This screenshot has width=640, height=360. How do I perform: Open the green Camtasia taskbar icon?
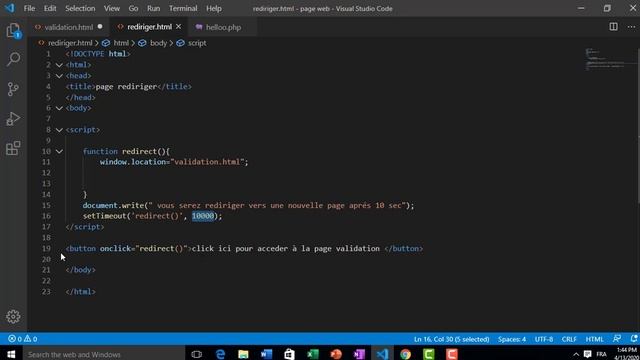click(429, 354)
